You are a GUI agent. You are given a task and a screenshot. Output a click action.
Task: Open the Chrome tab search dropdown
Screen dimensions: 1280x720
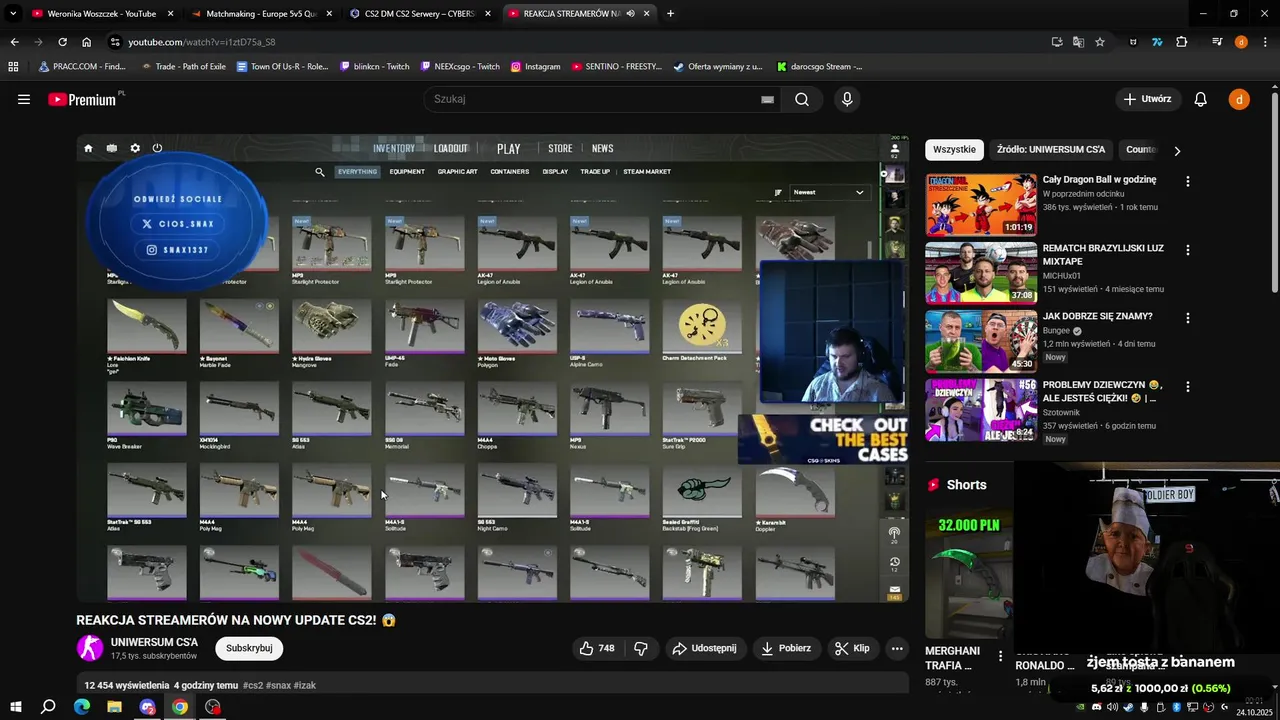[x=12, y=13]
